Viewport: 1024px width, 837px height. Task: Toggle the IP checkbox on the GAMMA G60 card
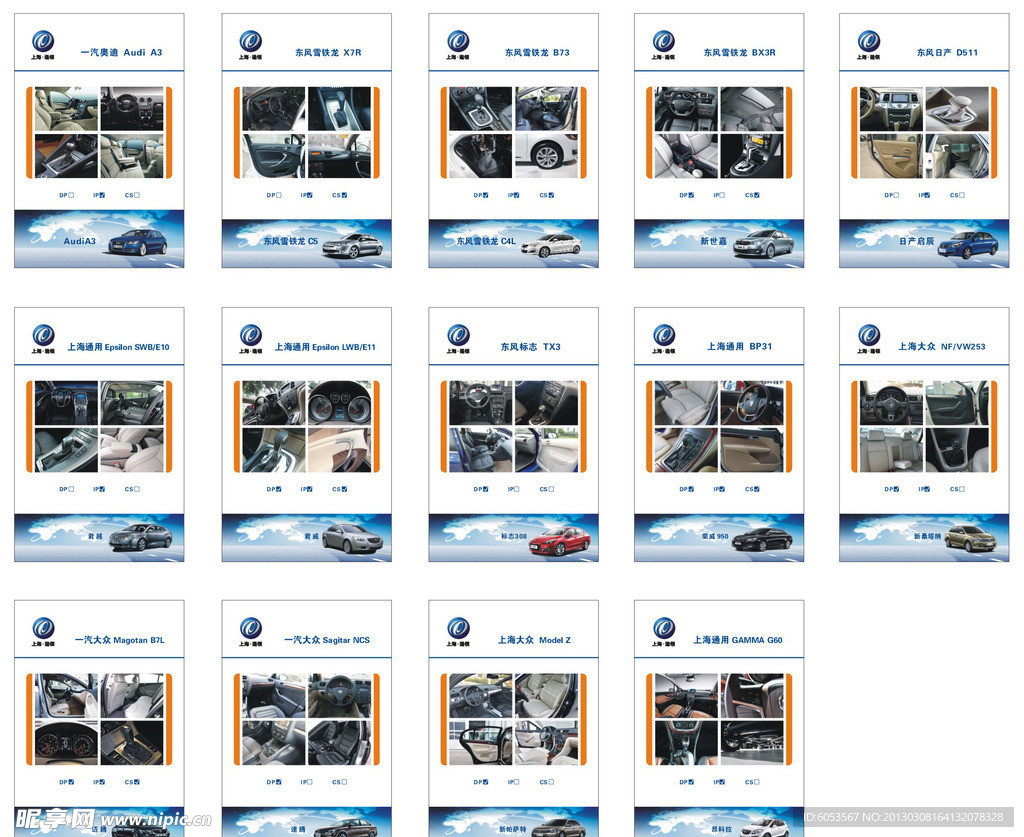pyautogui.click(x=722, y=782)
